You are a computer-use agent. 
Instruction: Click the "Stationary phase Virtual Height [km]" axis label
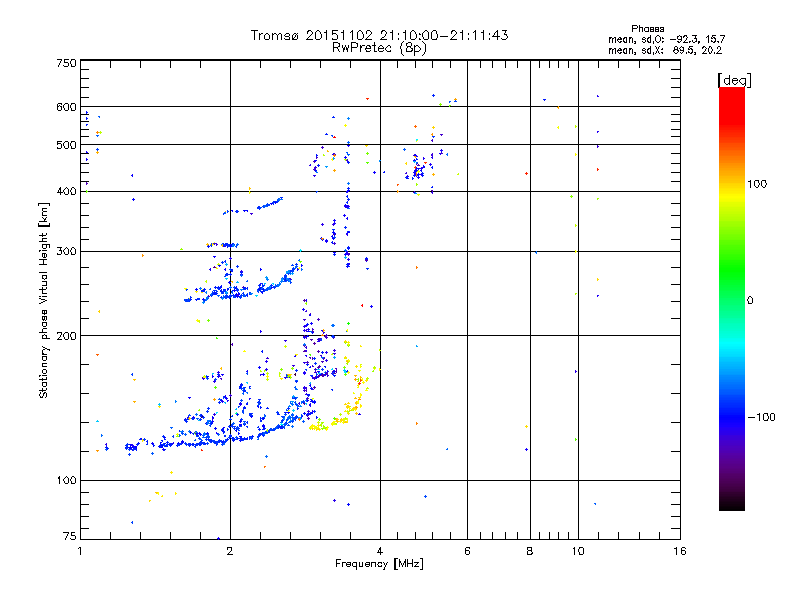43,300
